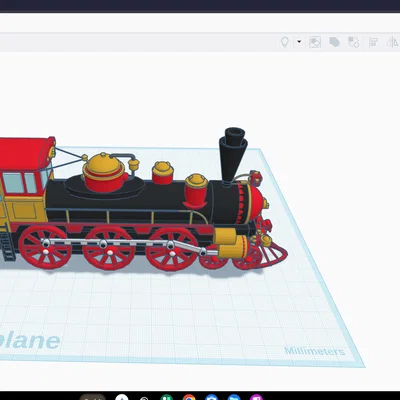
Task: Open Chrome from the taskbar
Action: pos(189,398)
